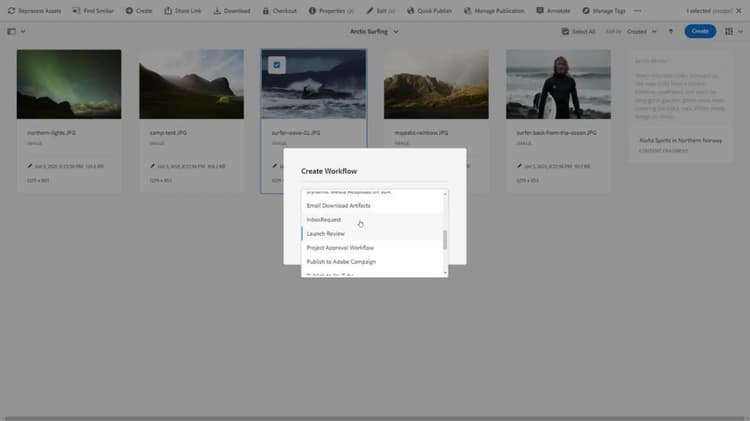The height and width of the screenshot is (421, 750).
Task: Uncheck the surfer-wave-02.JPG selection checkbox
Action: click(x=277, y=65)
